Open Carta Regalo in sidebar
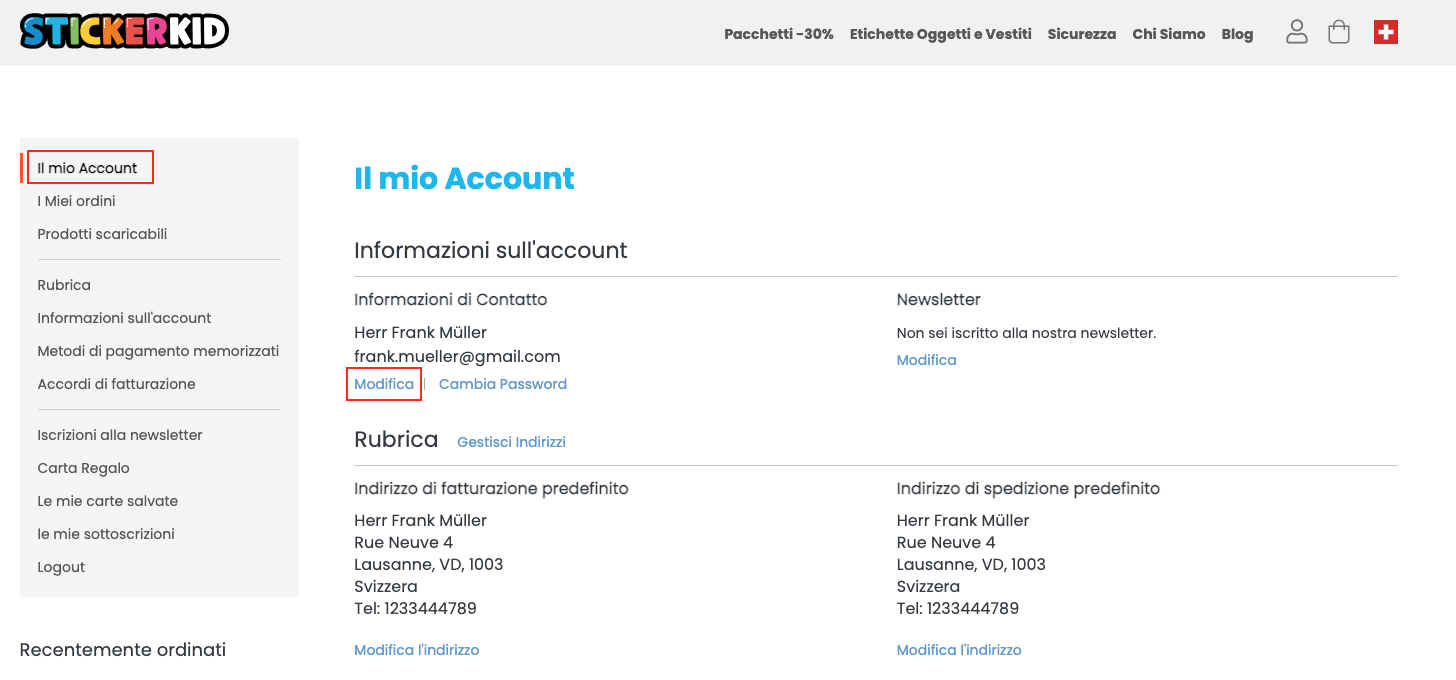1456x680 pixels. 83,468
